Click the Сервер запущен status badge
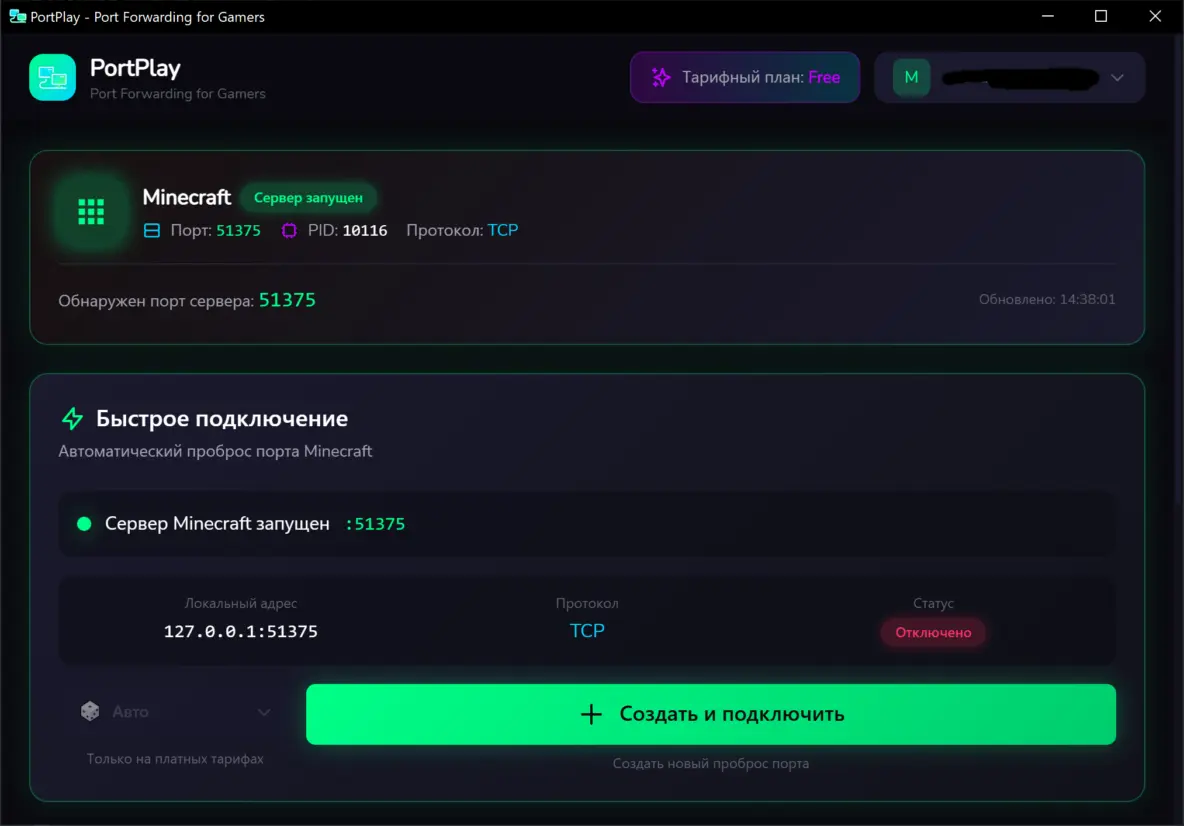Image resolution: width=1184 pixels, height=826 pixels. [x=308, y=197]
